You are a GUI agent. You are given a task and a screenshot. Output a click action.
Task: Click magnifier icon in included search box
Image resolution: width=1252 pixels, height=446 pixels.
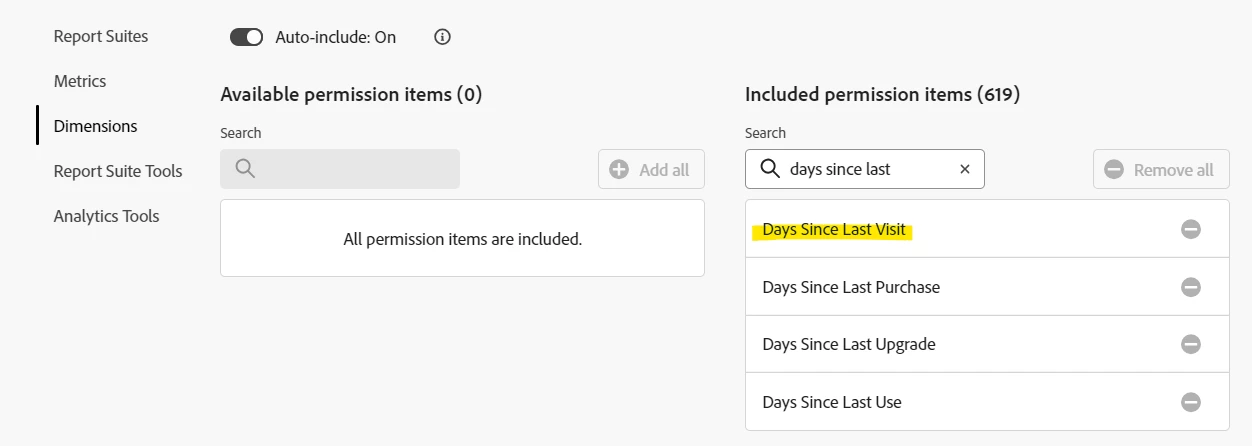[x=770, y=169]
